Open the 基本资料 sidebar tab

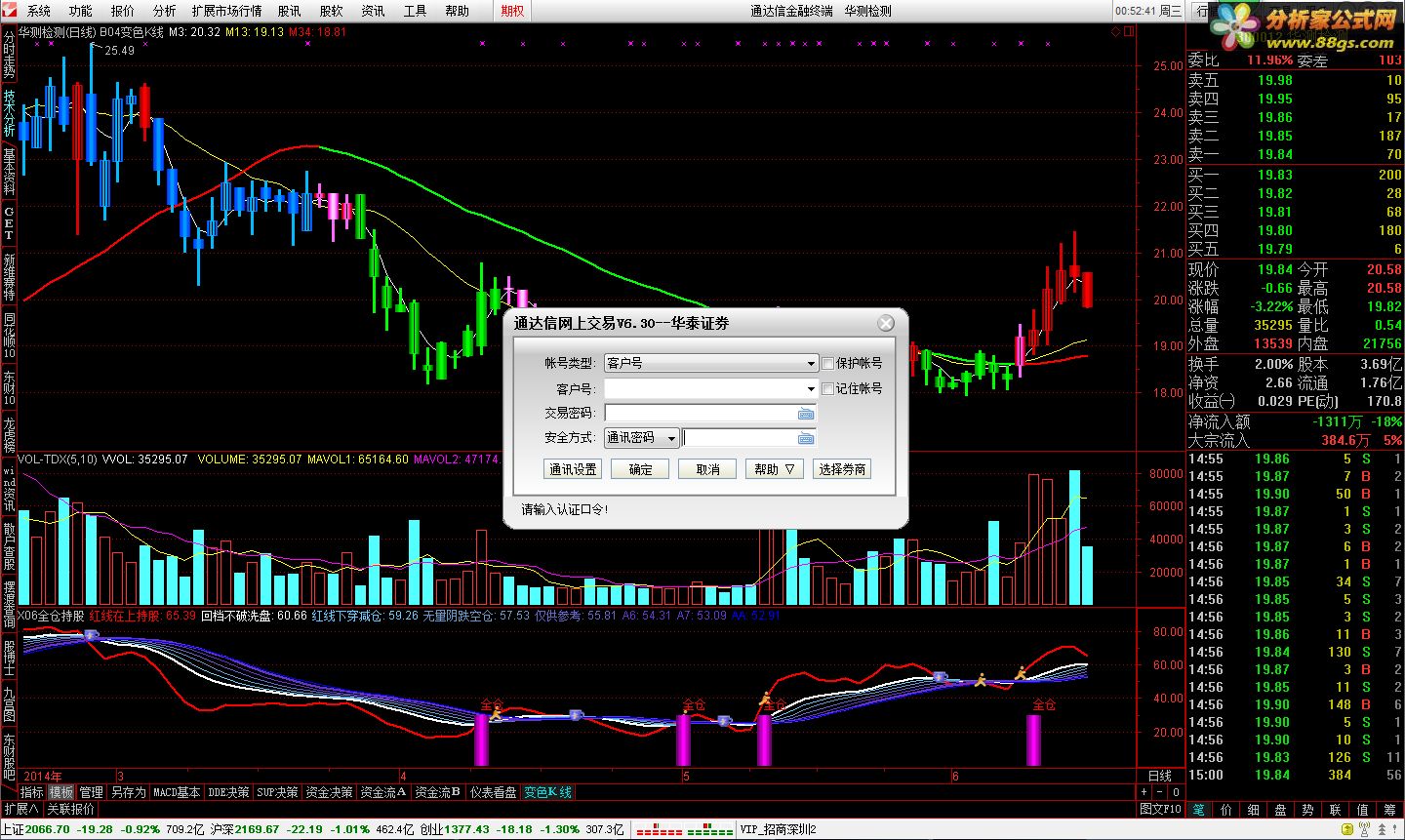[x=9, y=171]
